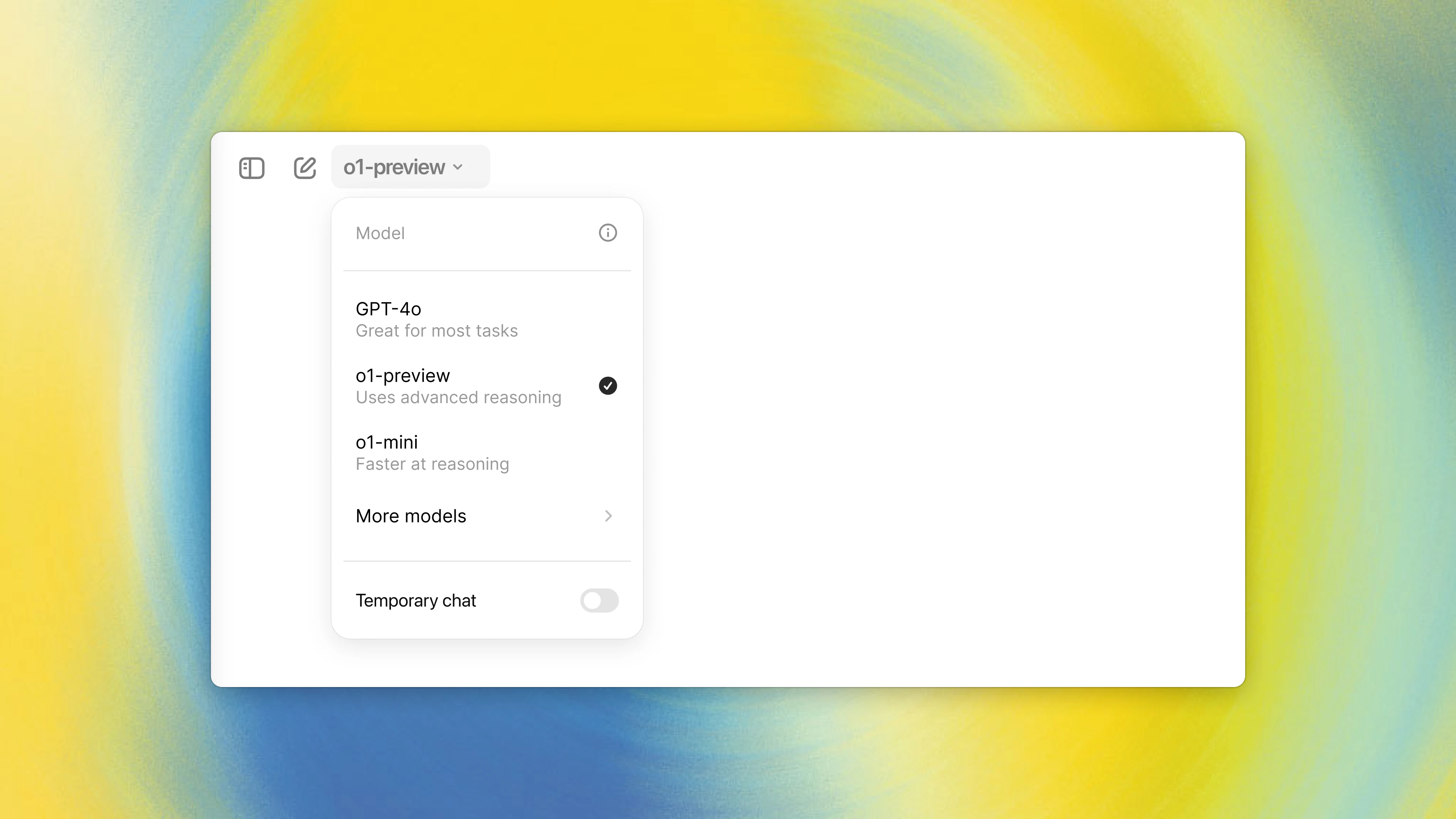Click the Model label heading
The height and width of the screenshot is (819, 1456).
tap(380, 233)
